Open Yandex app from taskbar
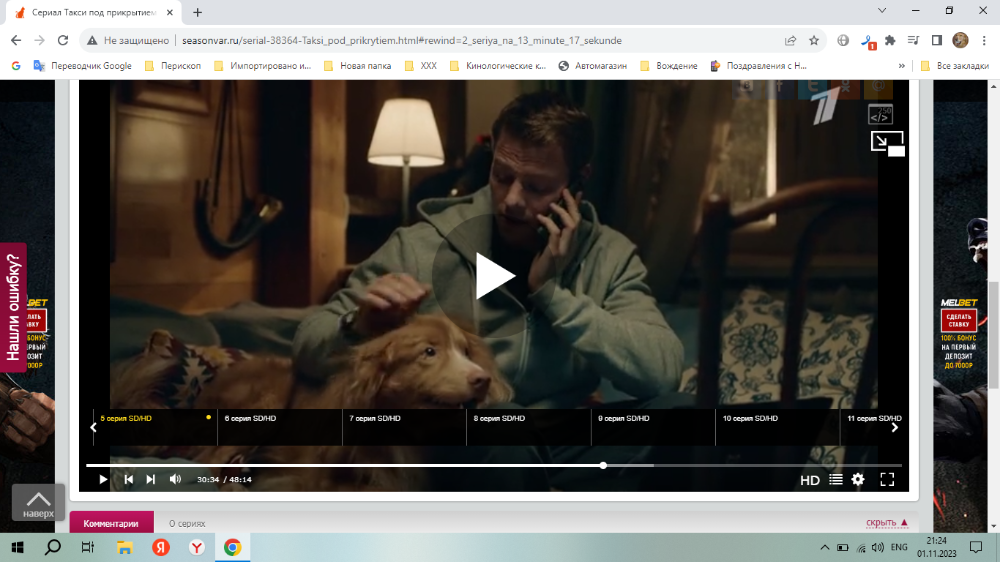 [161, 547]
